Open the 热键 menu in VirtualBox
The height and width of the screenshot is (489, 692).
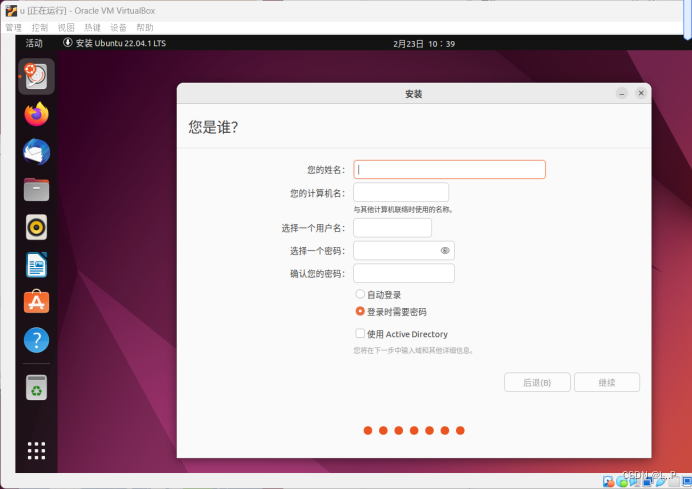click(x=92, y=28)
